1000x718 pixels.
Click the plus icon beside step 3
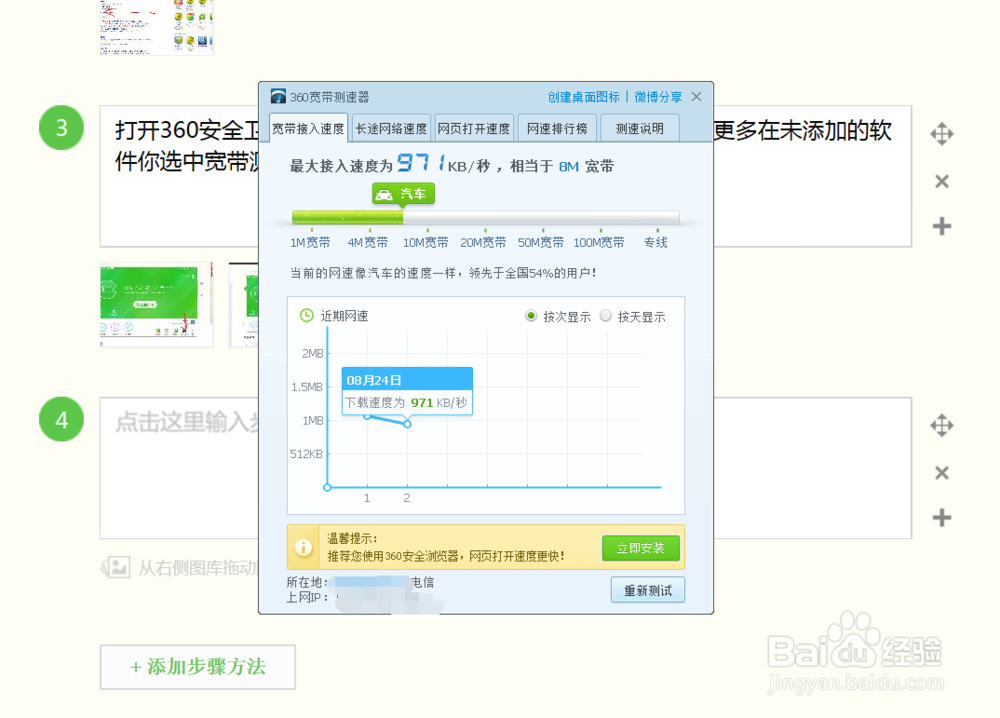(x=941, y=227)
